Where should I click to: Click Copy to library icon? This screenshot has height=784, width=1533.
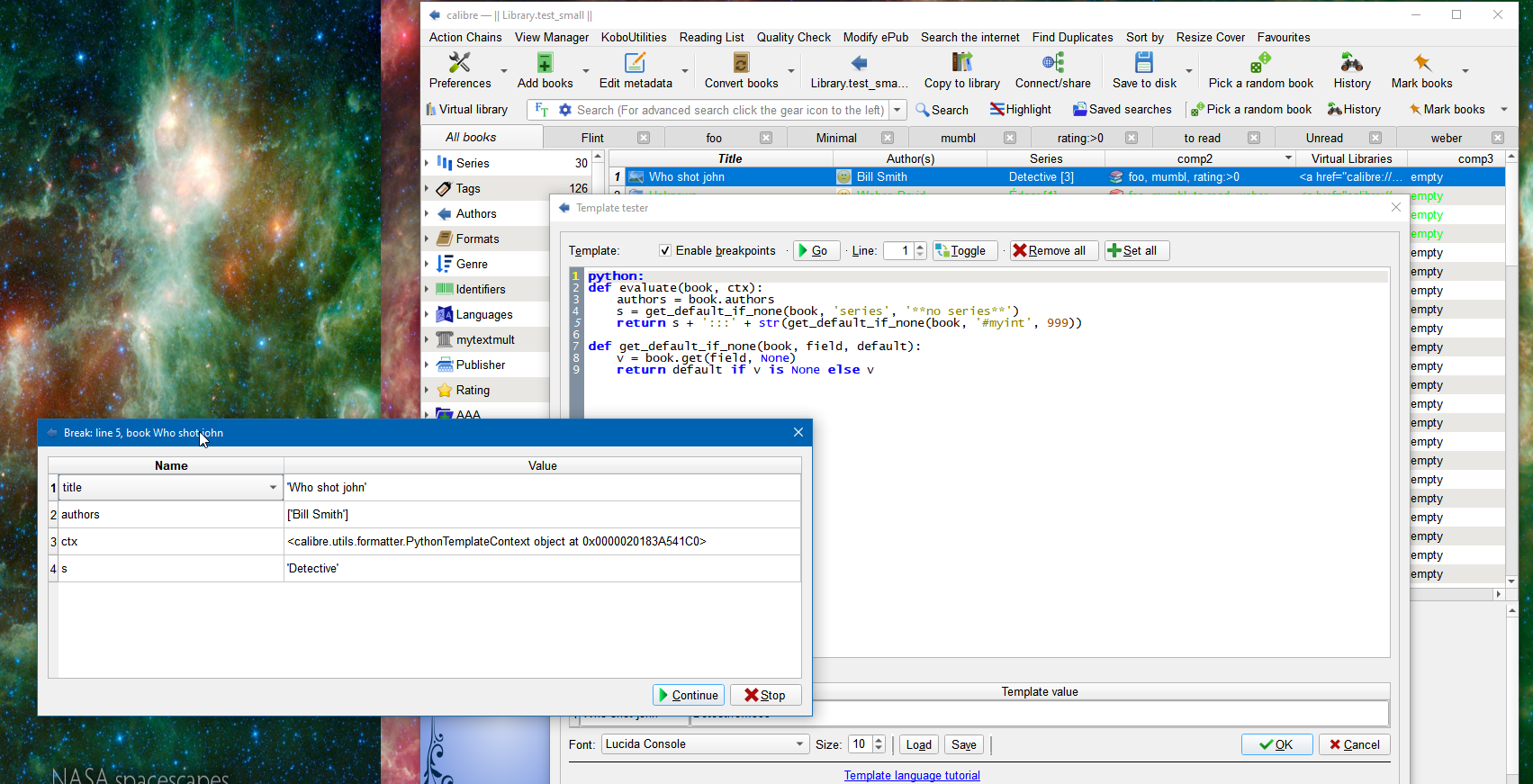962,62
